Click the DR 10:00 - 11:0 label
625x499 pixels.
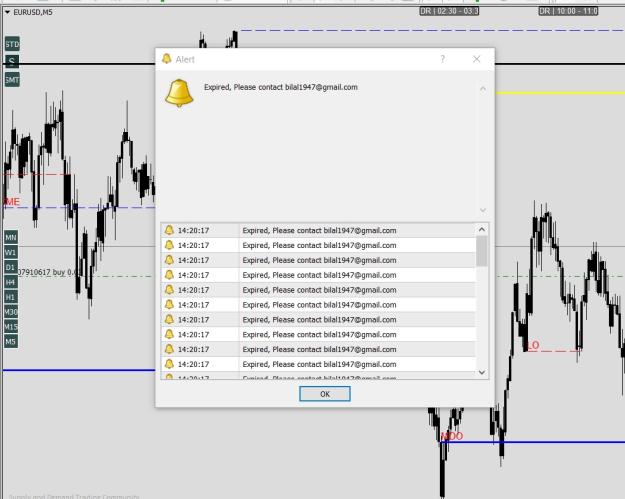568,11
